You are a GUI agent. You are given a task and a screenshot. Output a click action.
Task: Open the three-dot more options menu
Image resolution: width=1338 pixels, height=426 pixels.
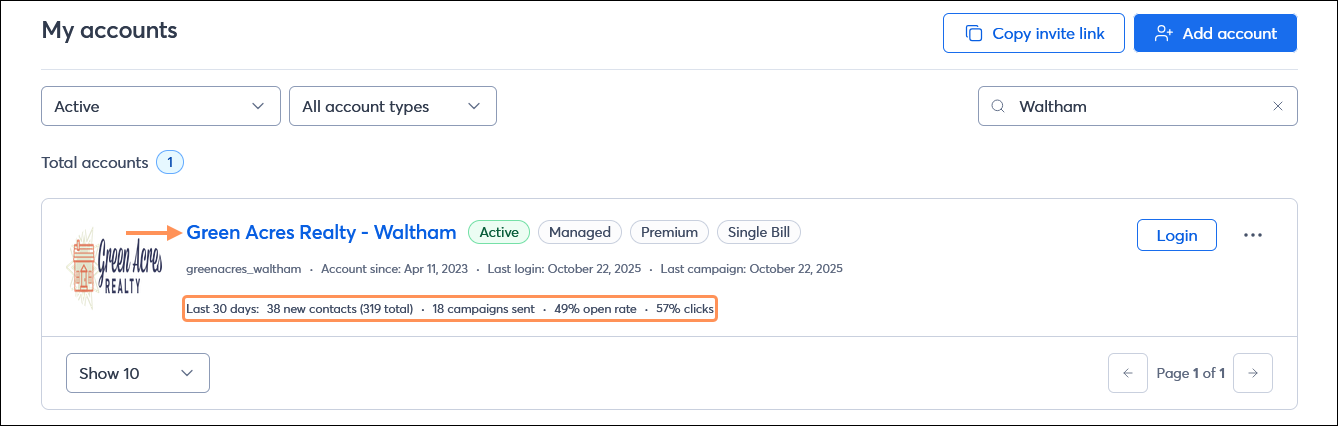point(1253,235)
